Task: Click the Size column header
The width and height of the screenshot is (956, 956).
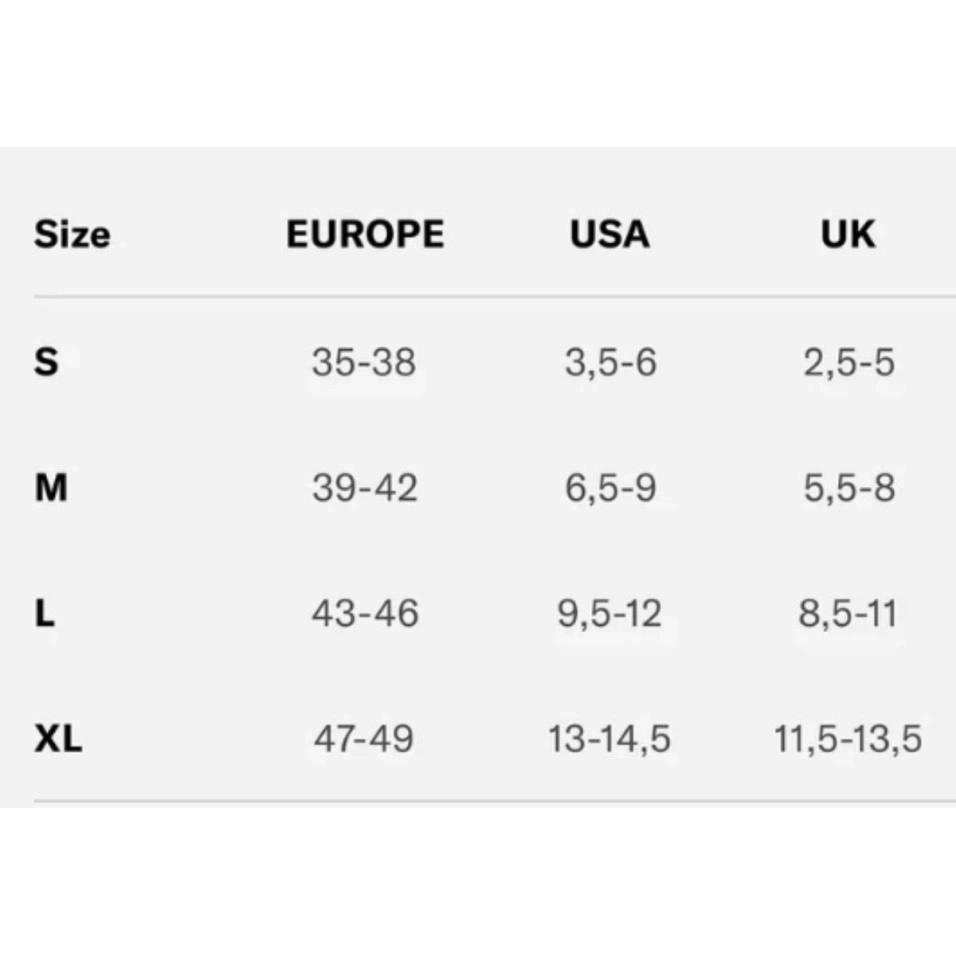Action: [72, 235]
